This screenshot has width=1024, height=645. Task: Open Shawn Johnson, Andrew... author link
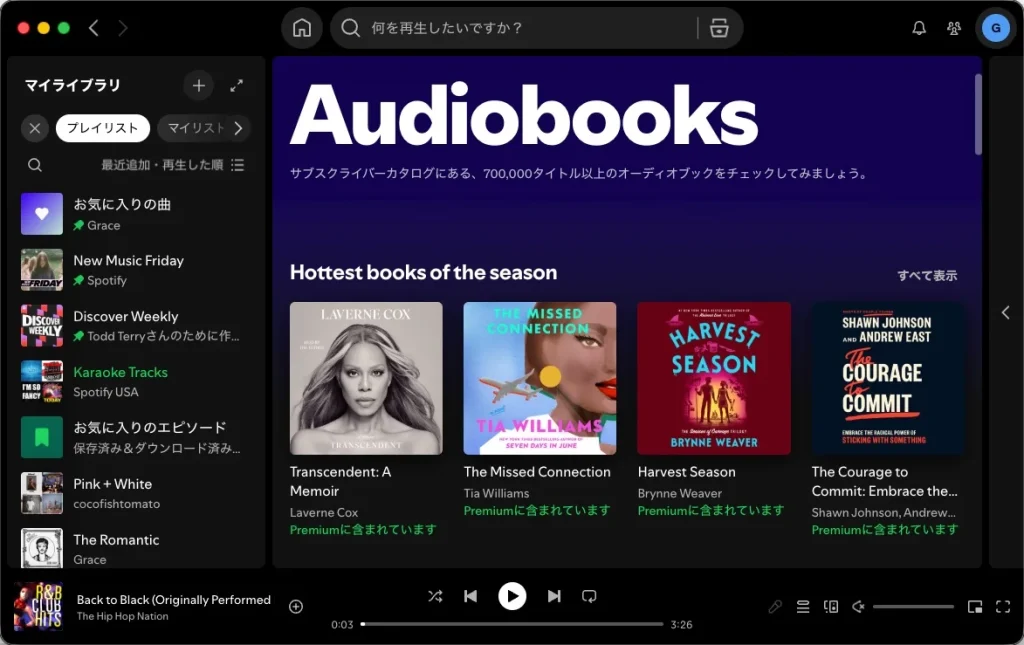884,512
